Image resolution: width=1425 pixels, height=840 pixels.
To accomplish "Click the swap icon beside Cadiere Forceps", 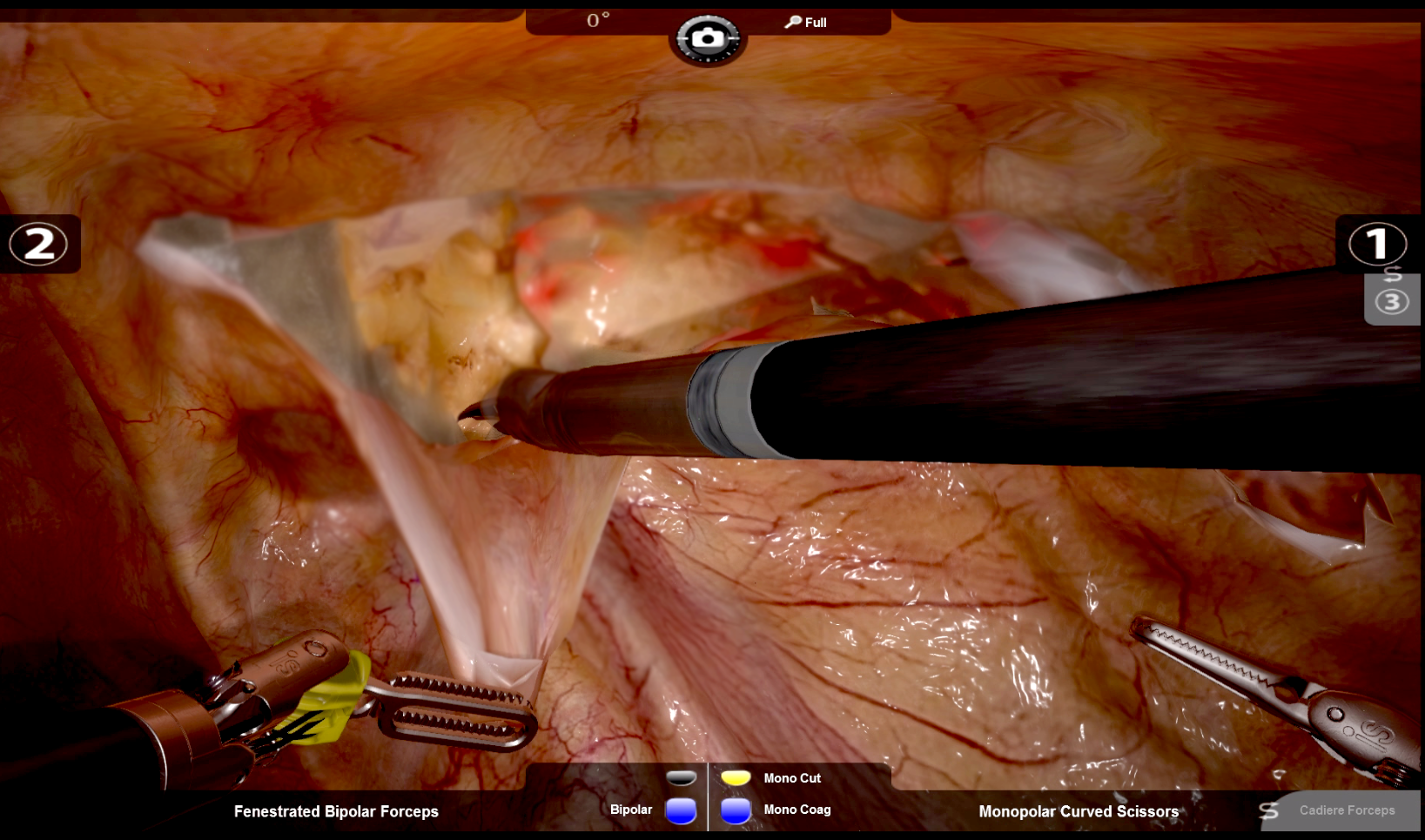I will coord(1269,810).
